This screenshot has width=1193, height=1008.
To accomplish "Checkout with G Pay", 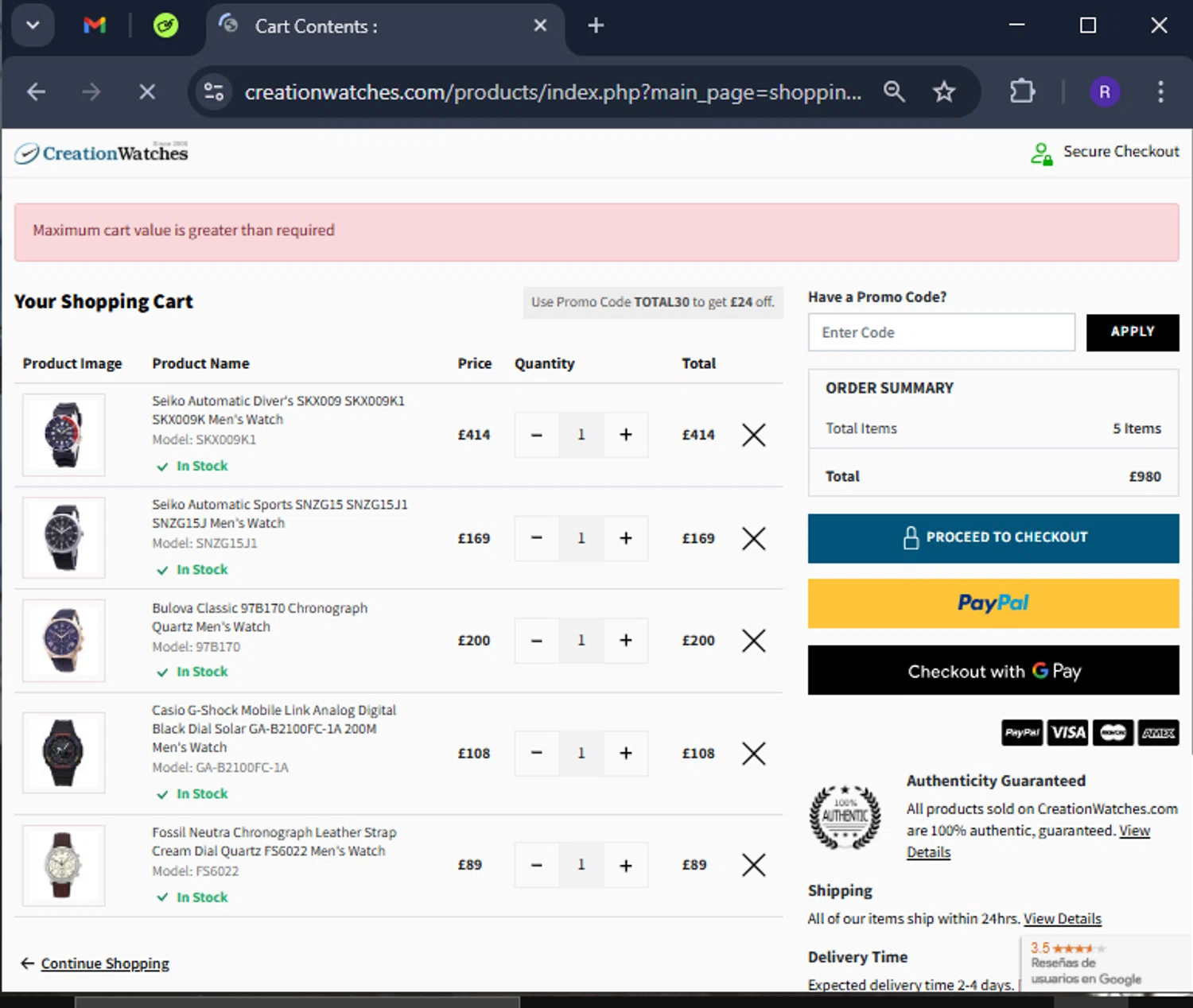I will 993,670.
